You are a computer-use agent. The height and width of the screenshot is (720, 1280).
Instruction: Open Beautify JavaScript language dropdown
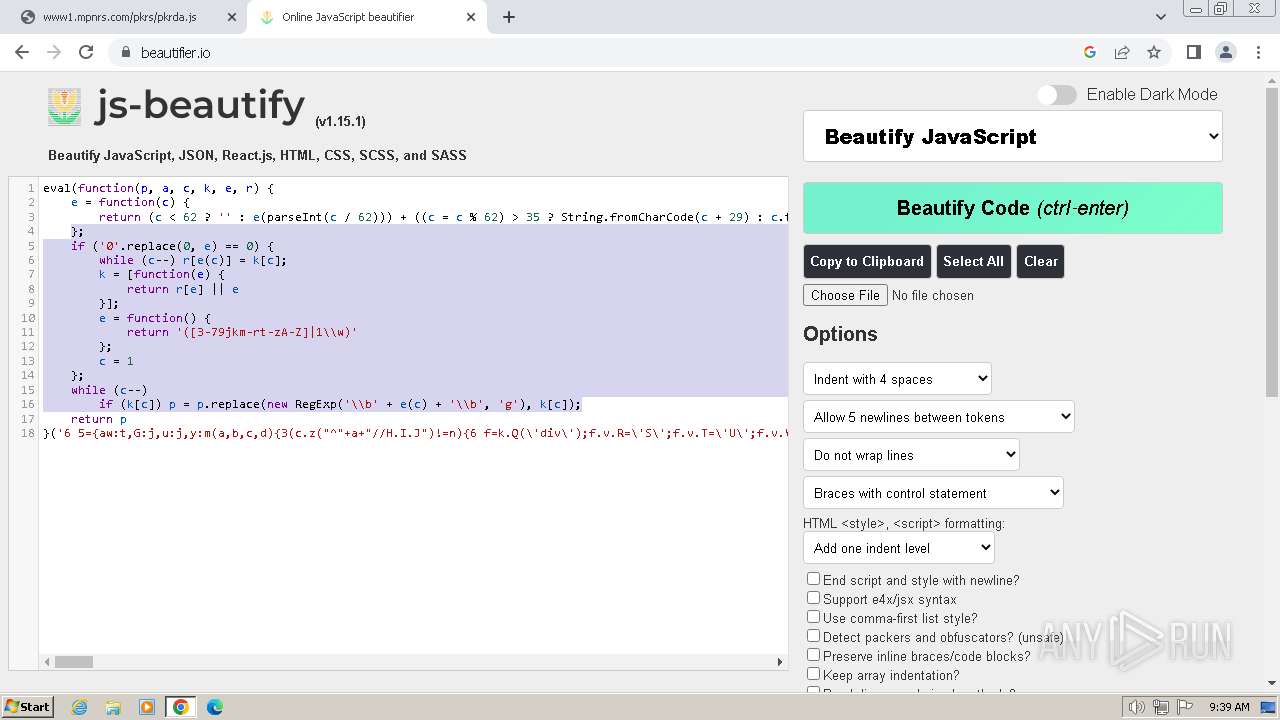pos(1013,137)
